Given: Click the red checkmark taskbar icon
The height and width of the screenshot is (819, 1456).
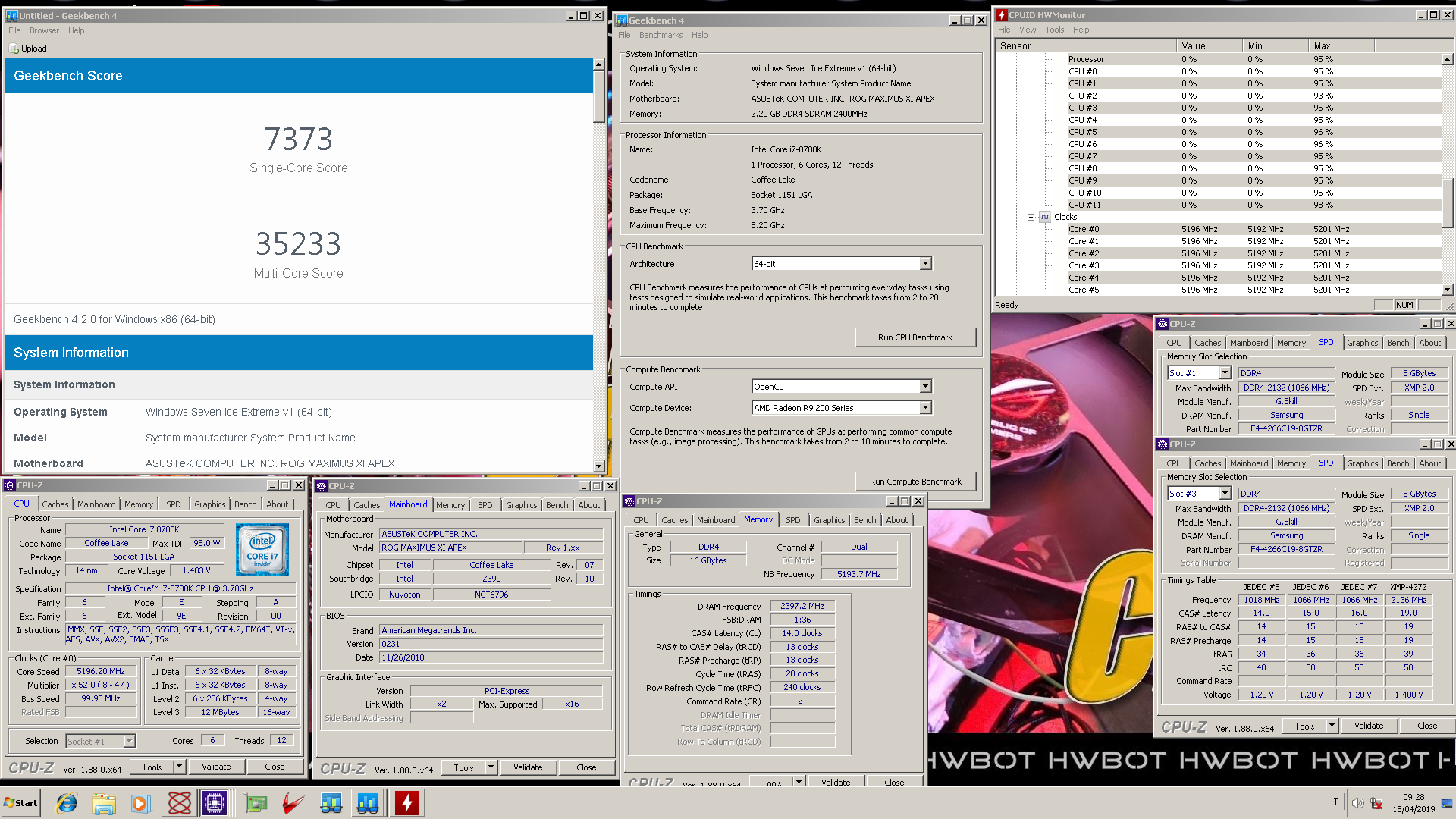Looking at the screenshot, I should pos(293,803).
